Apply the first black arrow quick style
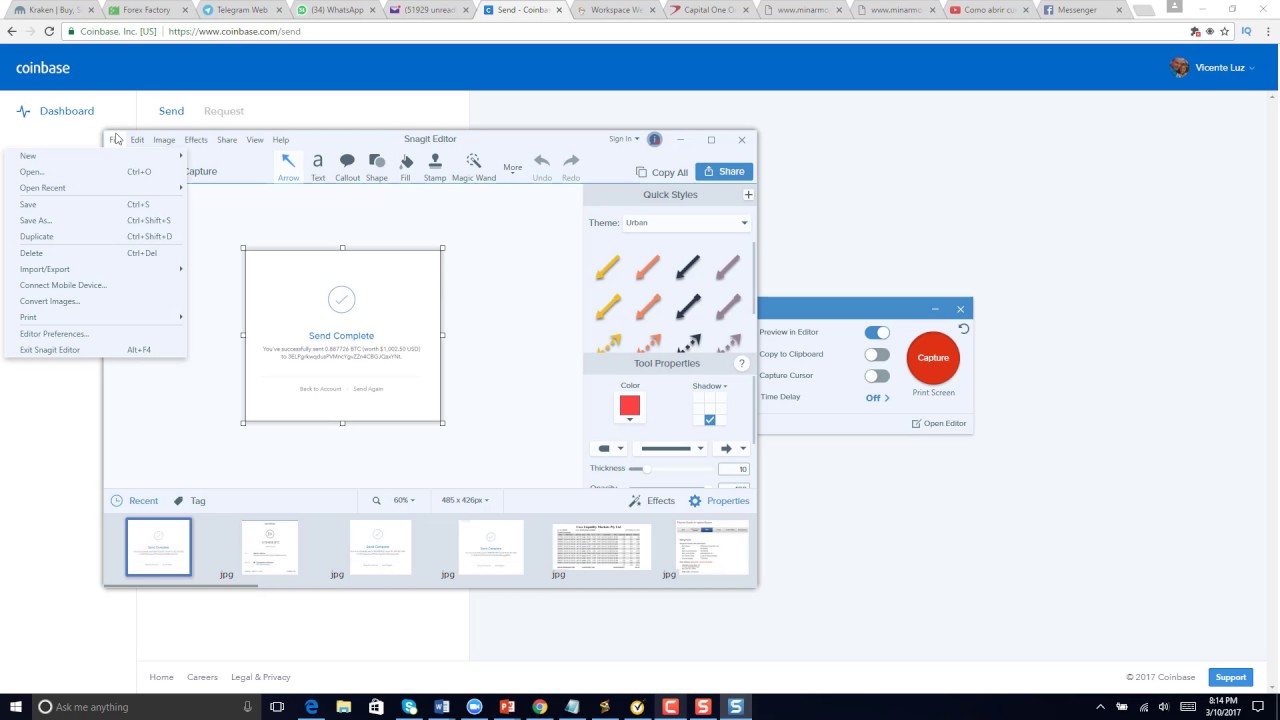The height and width of the screenshot is (720, 1280). pos(688,267)
